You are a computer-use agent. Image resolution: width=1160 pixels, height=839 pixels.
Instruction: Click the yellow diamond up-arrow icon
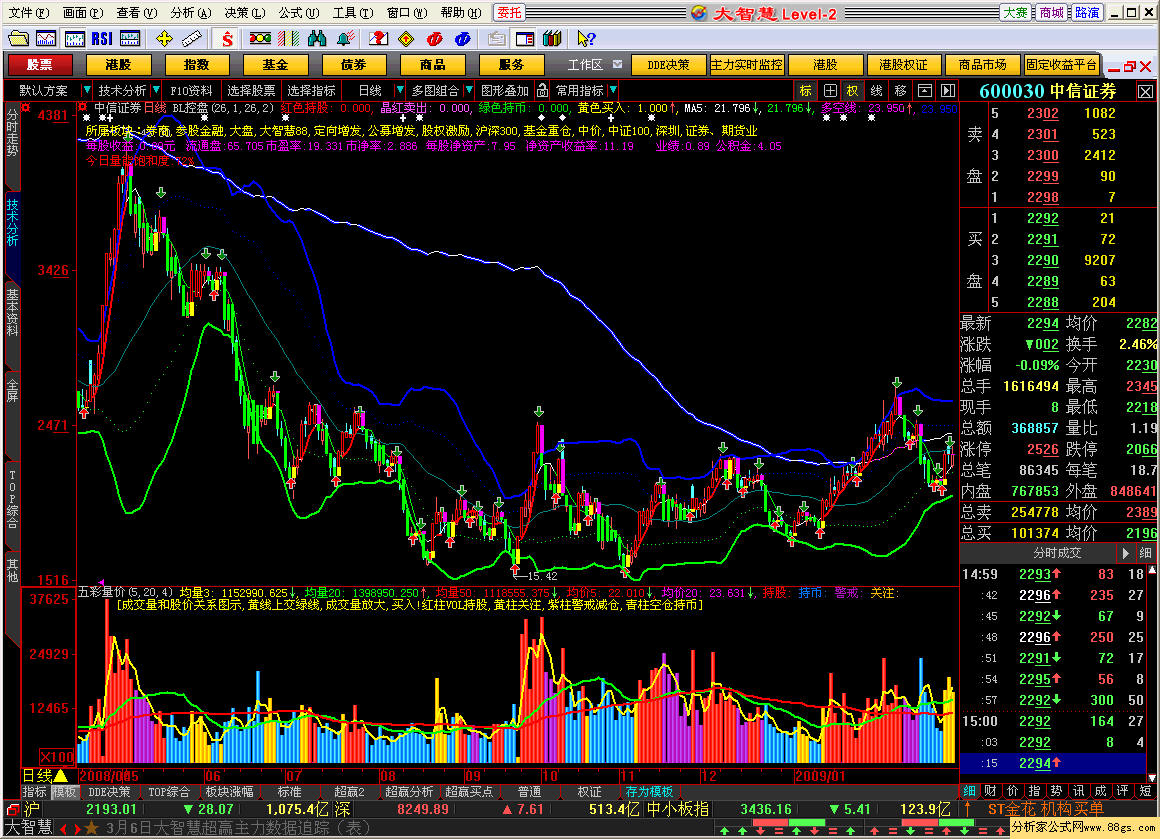(406, 38)
